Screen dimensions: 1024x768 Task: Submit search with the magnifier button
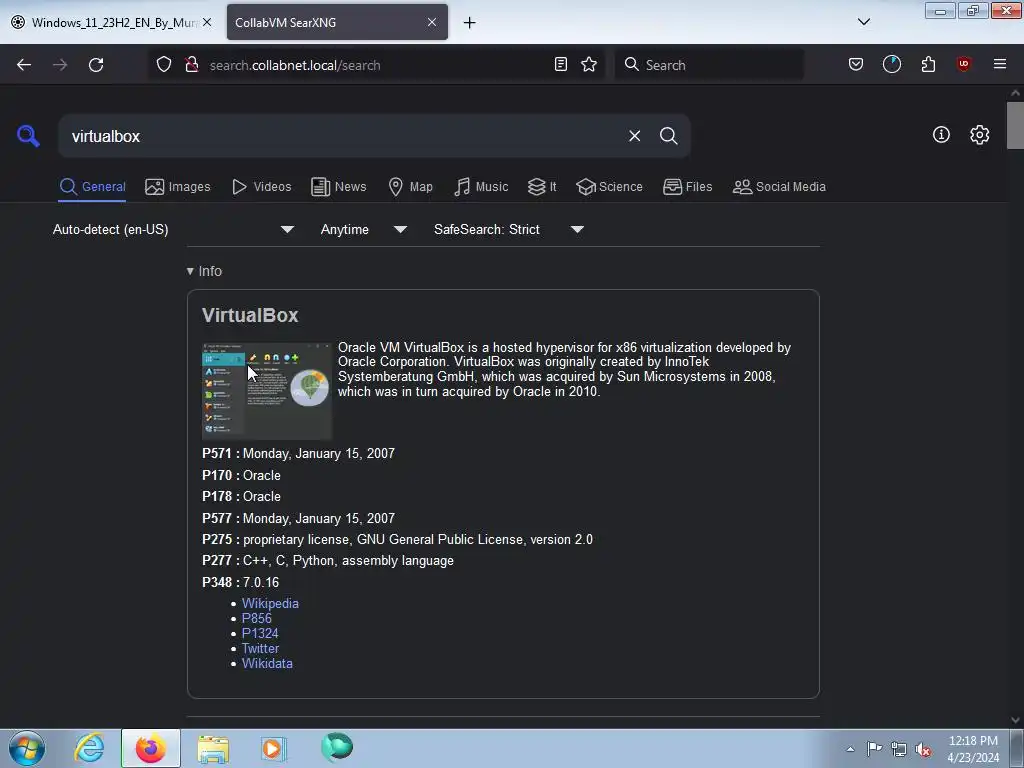pyautogui.click(x=668, y=136)
